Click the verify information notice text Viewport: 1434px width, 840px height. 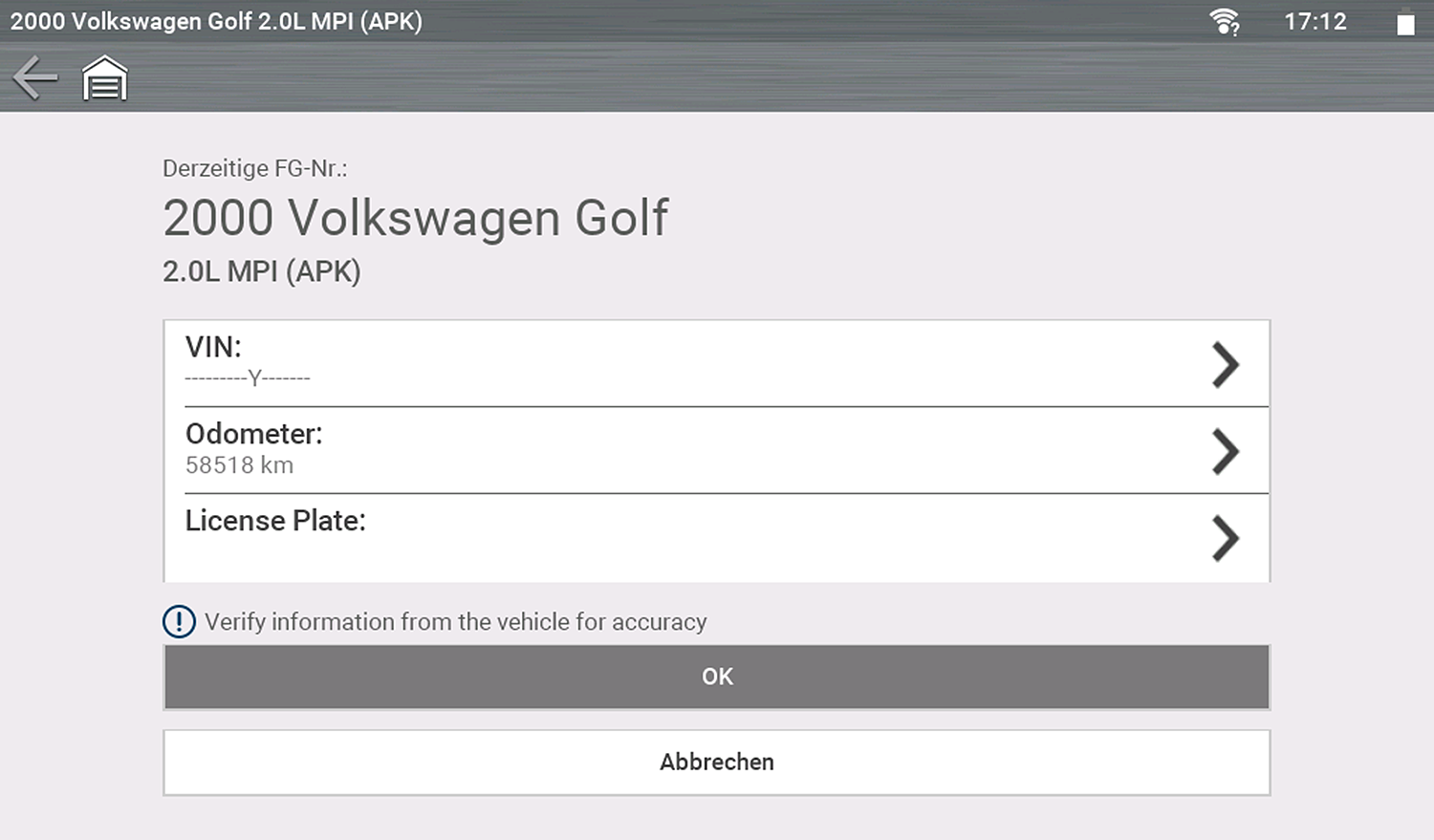(455, 622)
